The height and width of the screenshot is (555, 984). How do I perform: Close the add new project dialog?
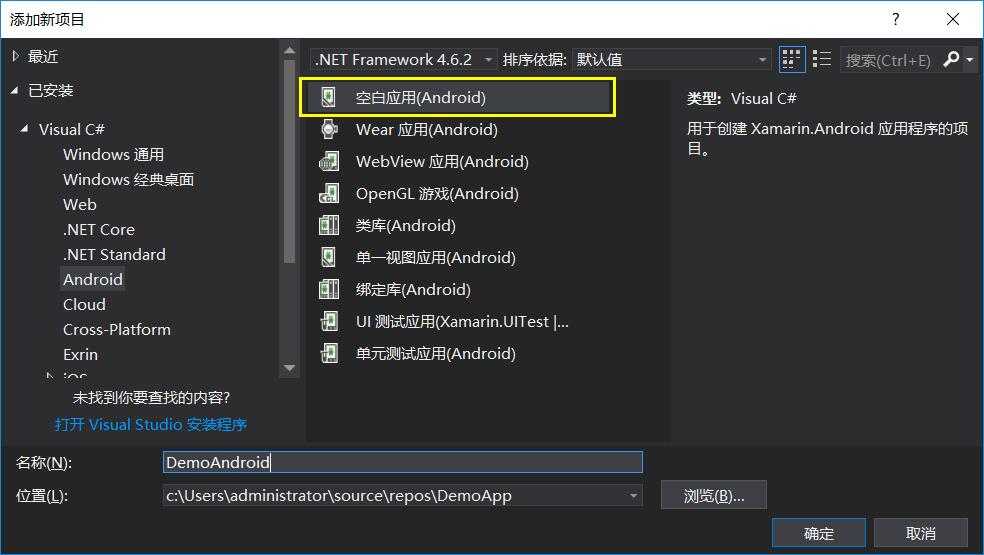[x=953, y=19]
